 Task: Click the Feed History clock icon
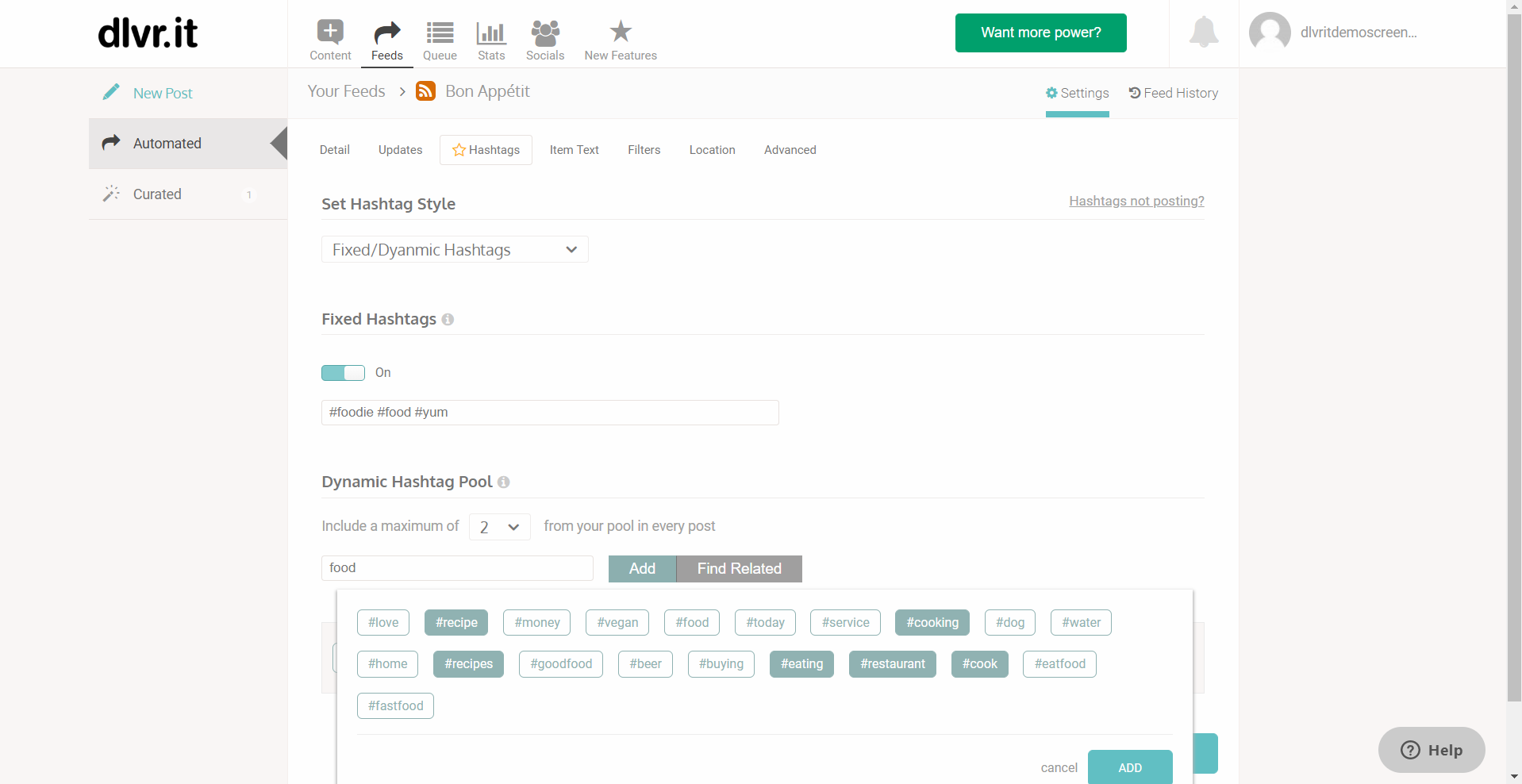point(1135,93)
